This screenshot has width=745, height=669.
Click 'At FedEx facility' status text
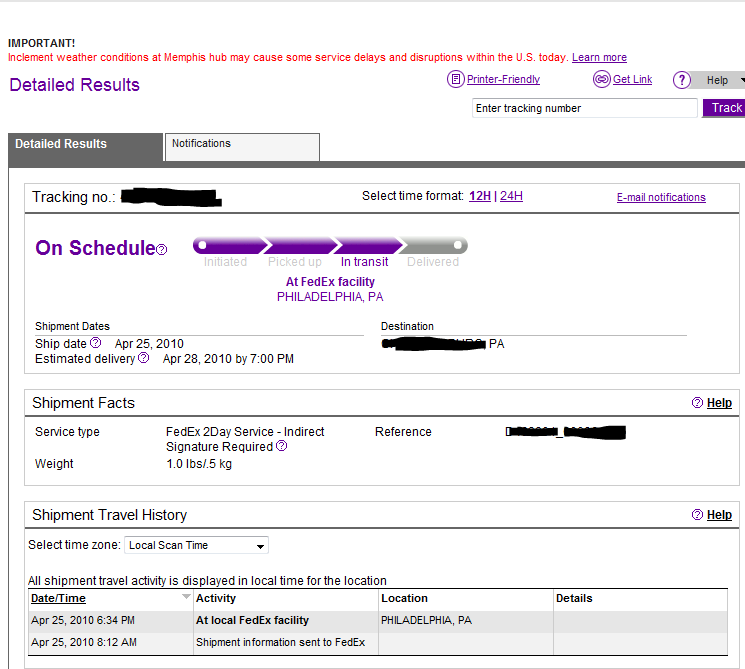pyautogui.click(x=330, y=282)
